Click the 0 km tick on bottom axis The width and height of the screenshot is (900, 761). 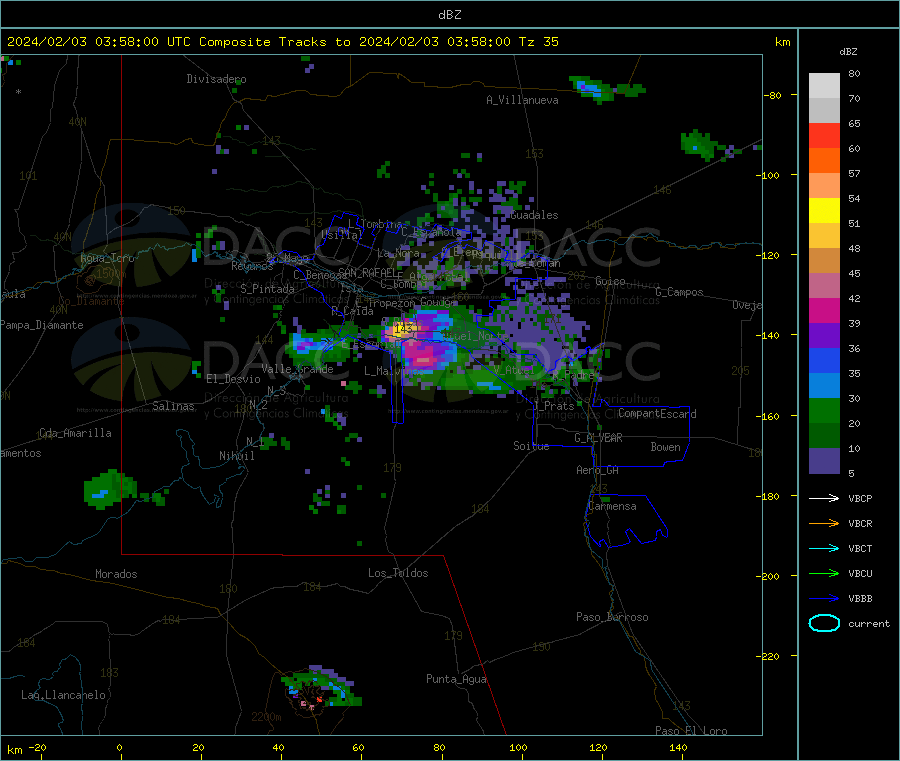click(119, 747)
